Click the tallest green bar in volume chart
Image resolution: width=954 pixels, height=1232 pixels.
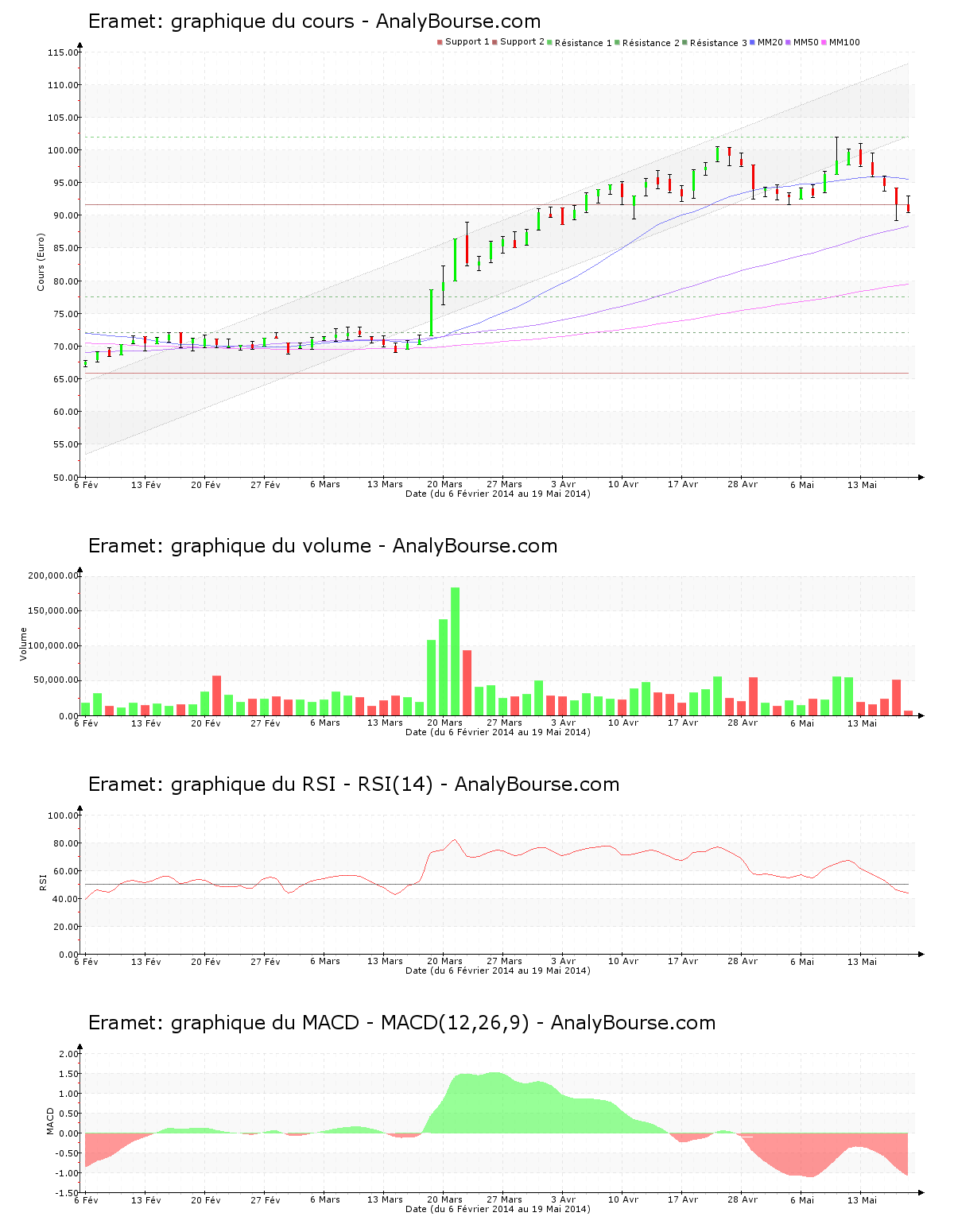click(x=456, y=652)
